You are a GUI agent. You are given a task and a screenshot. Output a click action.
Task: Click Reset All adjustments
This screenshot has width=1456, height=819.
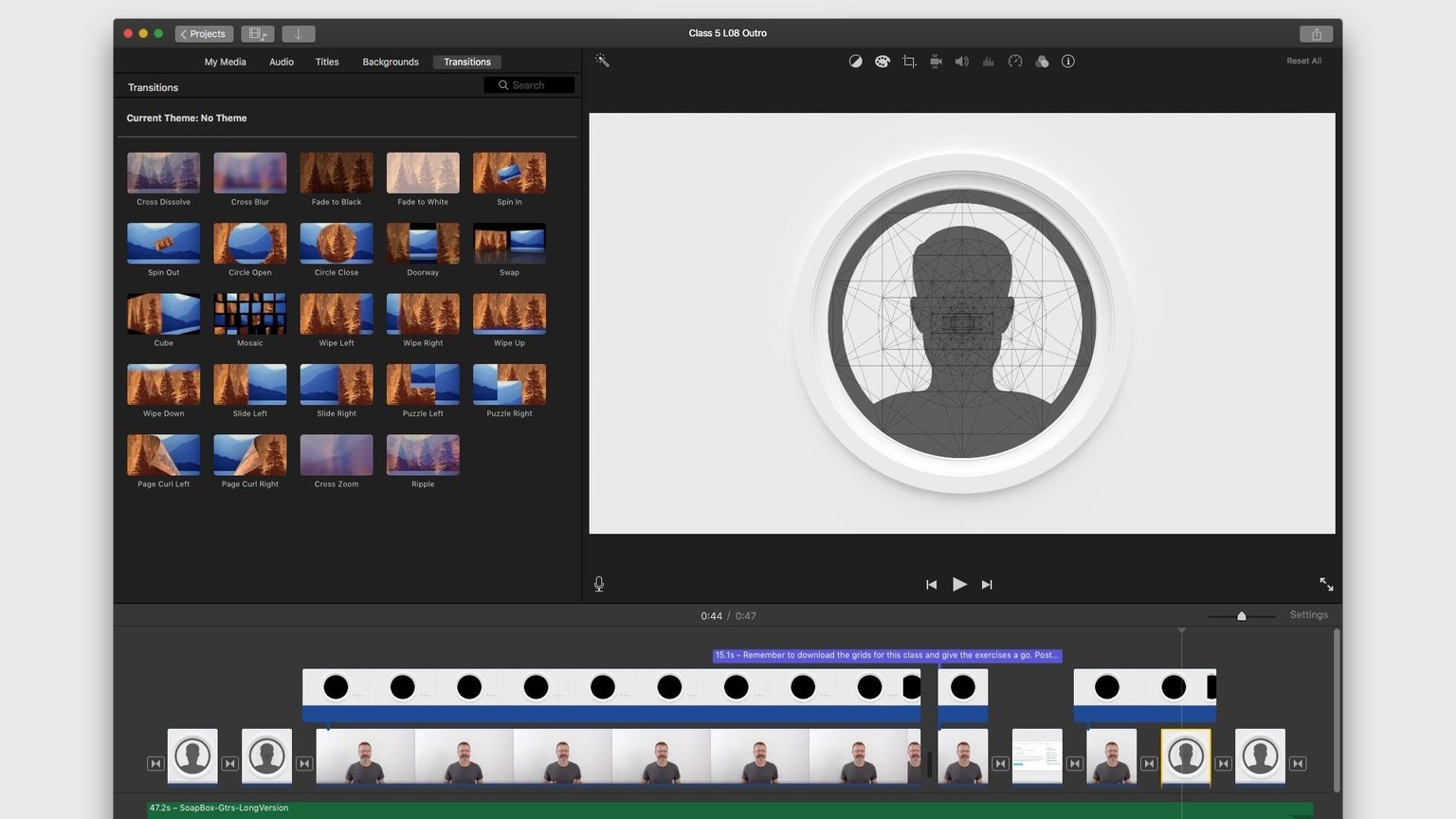(1303, 61)
